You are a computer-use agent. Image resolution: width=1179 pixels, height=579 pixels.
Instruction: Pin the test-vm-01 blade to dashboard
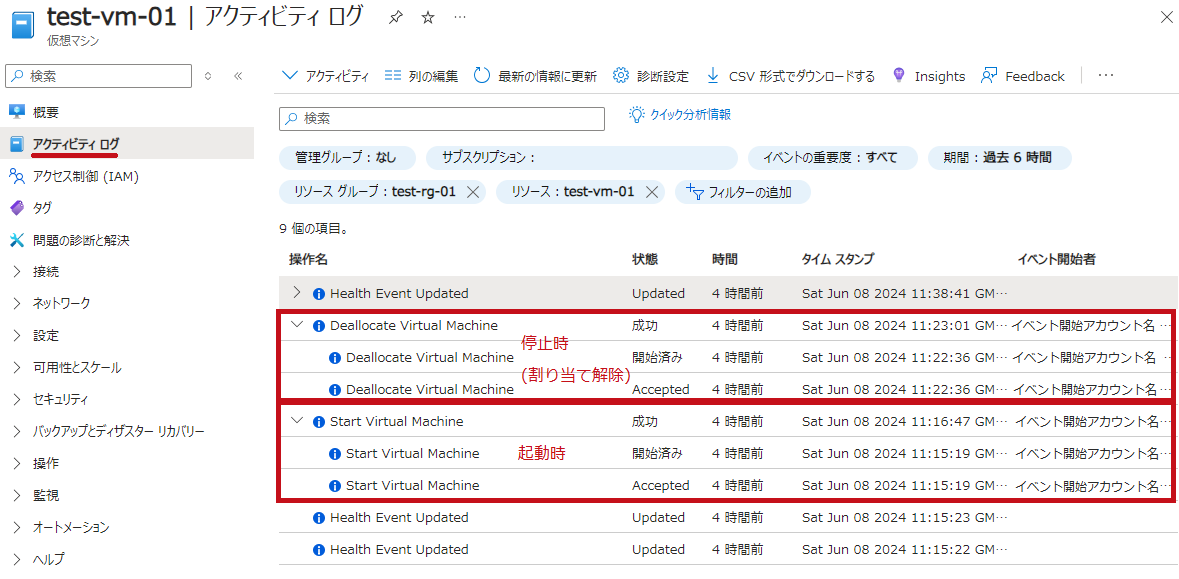395,18
